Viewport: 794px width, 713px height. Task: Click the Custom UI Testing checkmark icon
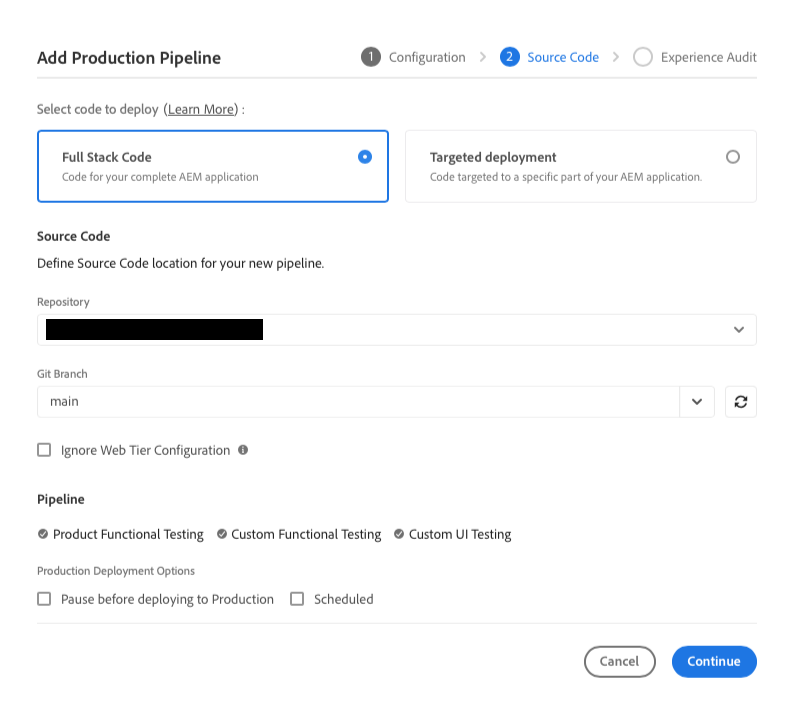[399, 534]
